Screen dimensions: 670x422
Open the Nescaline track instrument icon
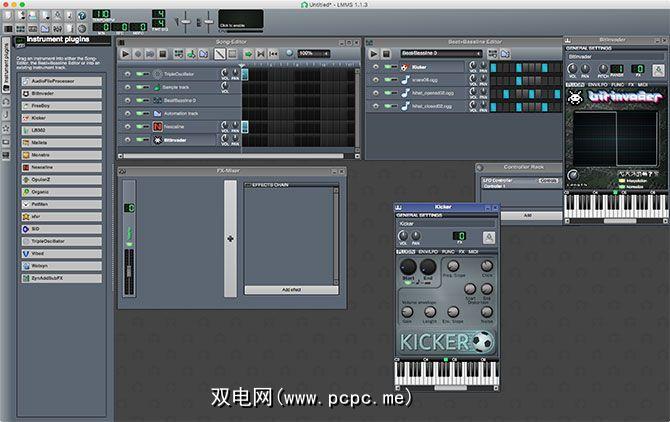(157, 127)
